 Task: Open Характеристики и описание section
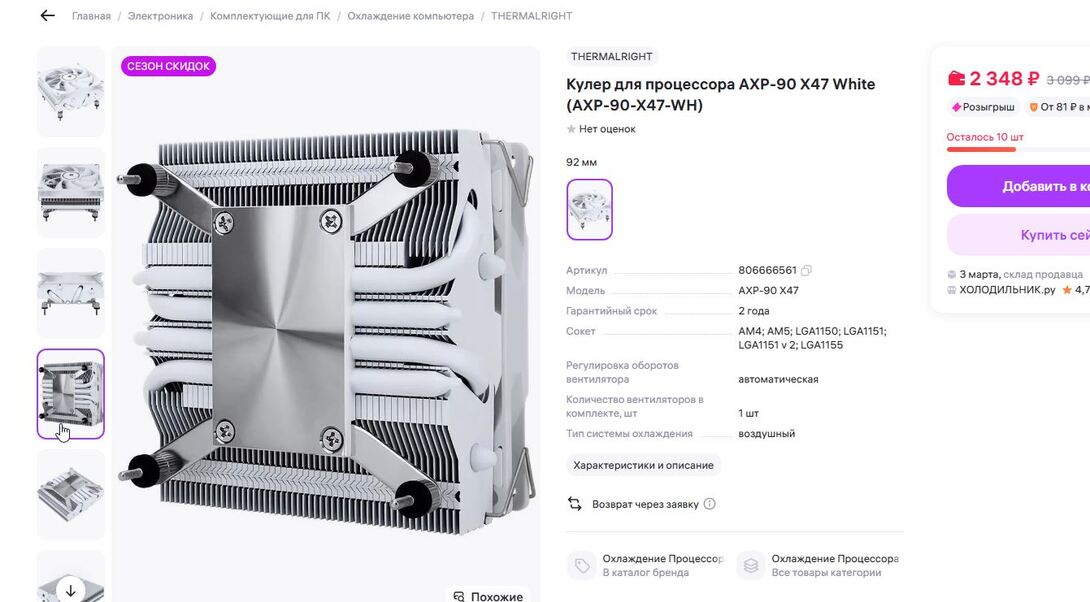[x=643, y=465]
